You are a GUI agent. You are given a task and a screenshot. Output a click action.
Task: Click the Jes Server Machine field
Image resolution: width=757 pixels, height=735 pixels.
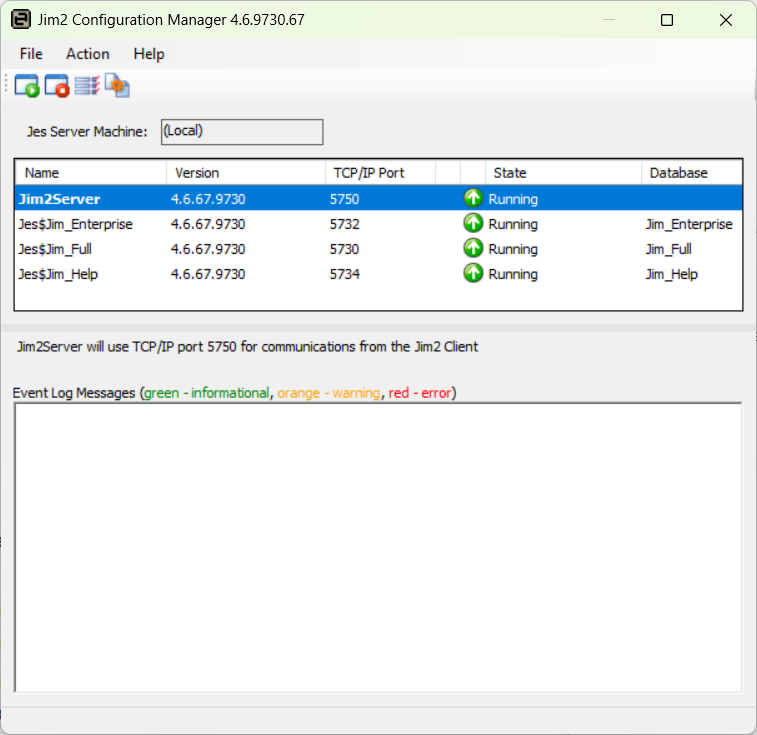tap(241, 132)
